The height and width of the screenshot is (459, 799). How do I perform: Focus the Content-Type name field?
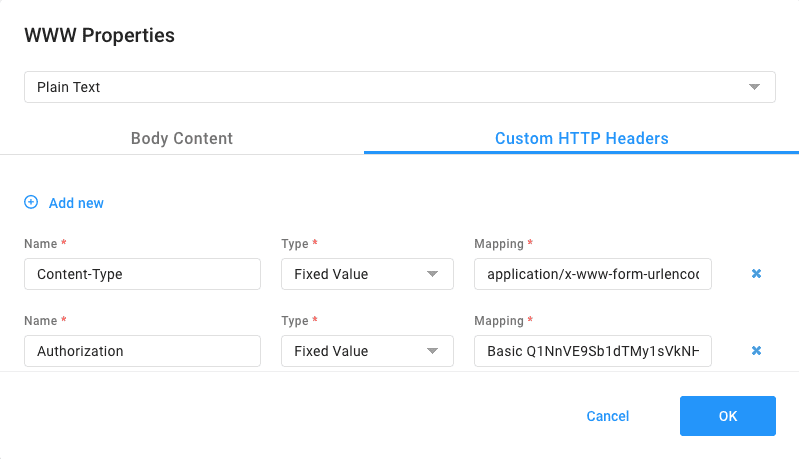142,274
